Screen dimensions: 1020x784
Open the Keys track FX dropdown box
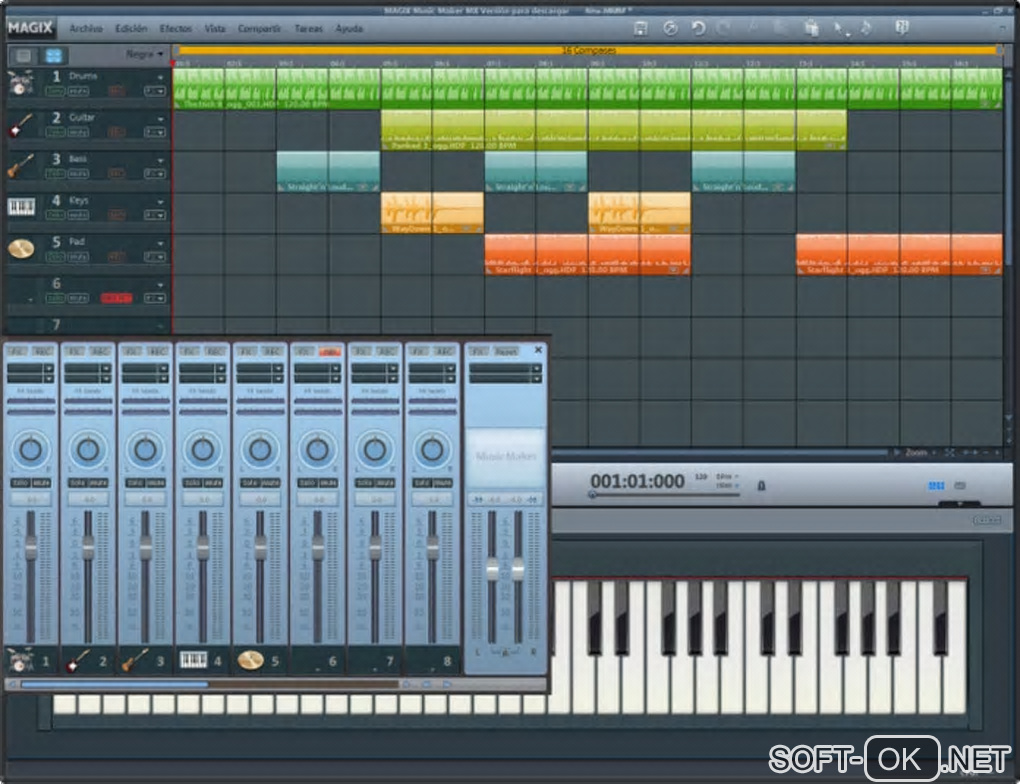(155, 215)
